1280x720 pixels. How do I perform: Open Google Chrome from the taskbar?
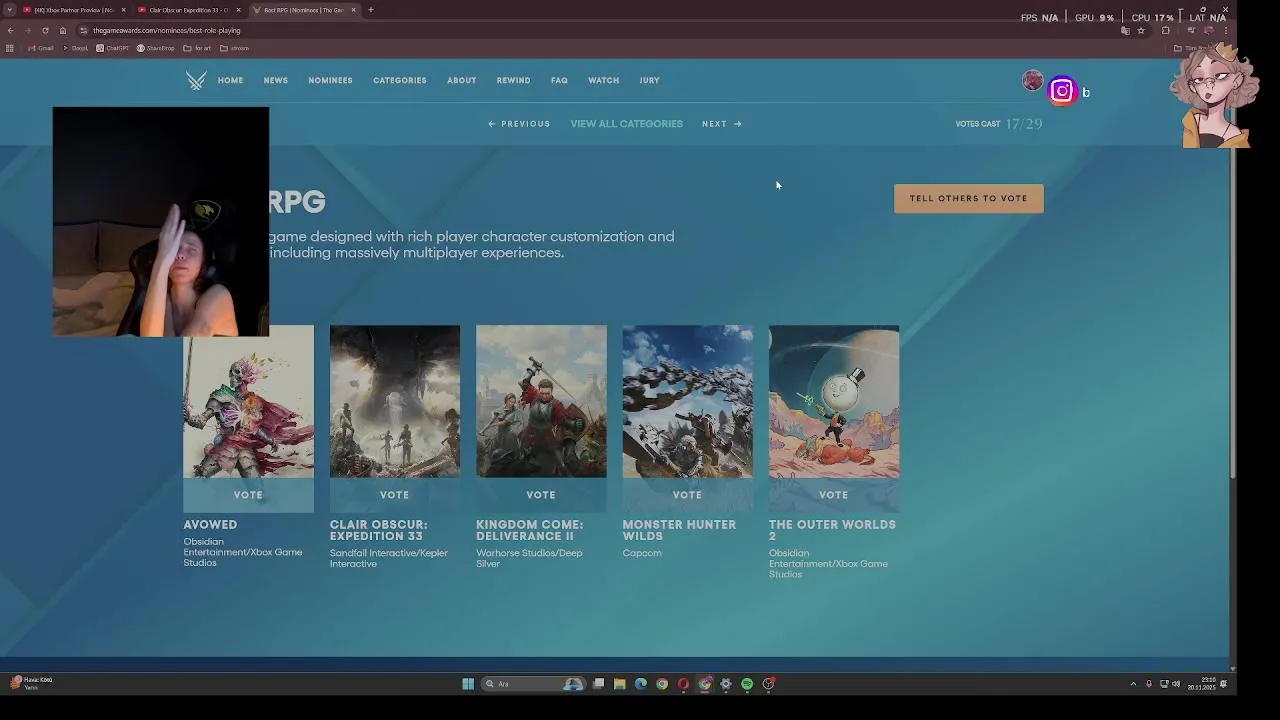tap(662, 684)
